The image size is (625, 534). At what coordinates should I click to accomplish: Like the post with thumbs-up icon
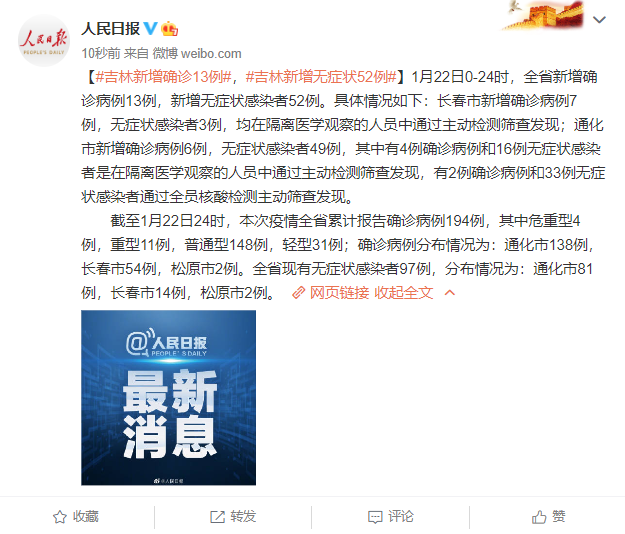(x=539, y=517)
